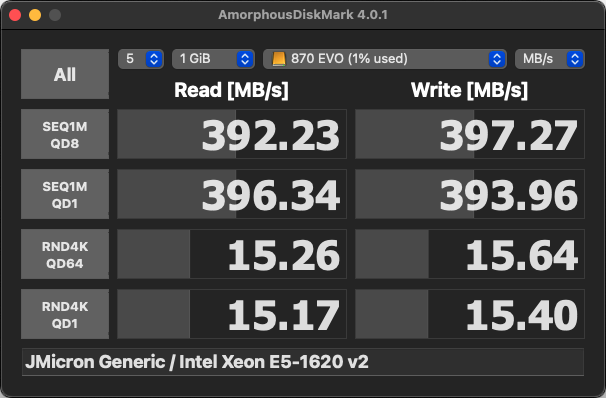Click the RND4K QD64 write result 15.64

(470, 254)
